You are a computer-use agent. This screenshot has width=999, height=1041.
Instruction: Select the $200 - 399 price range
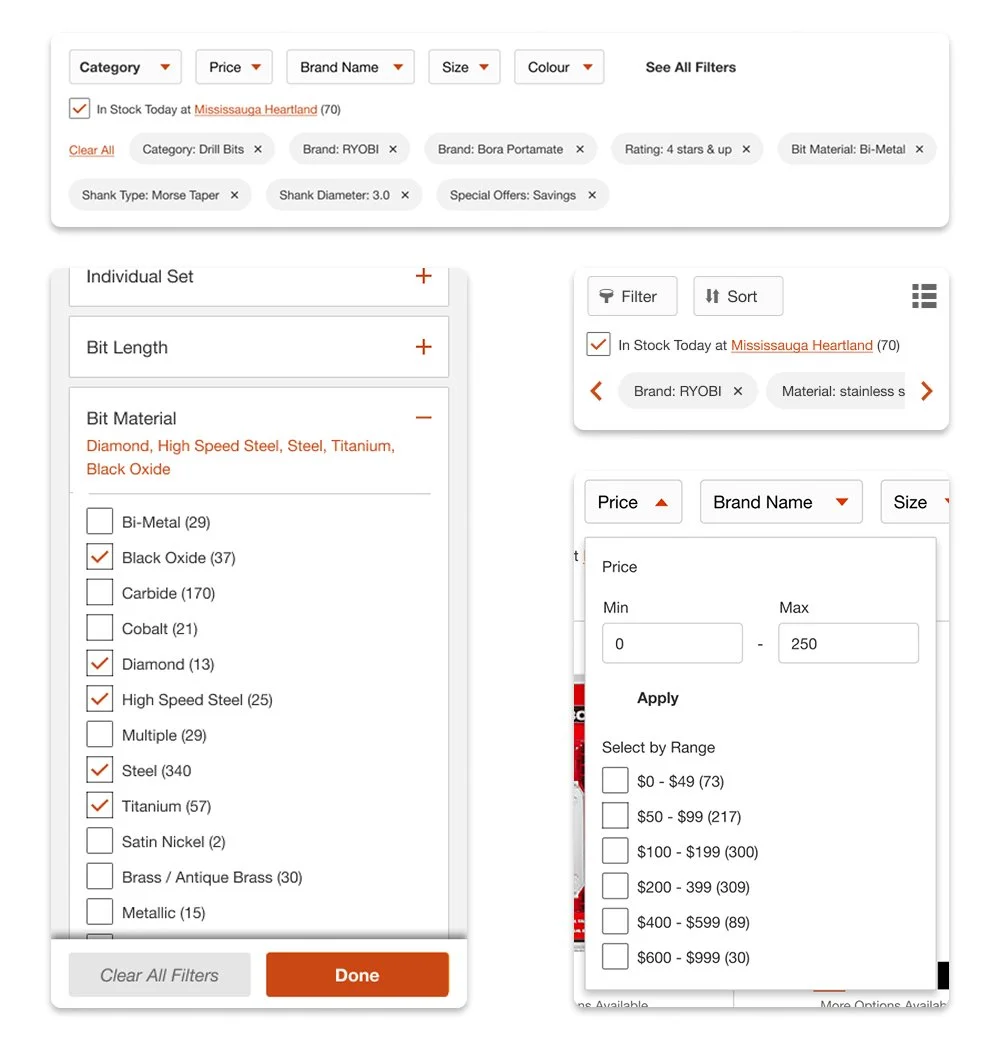(615, 886)
